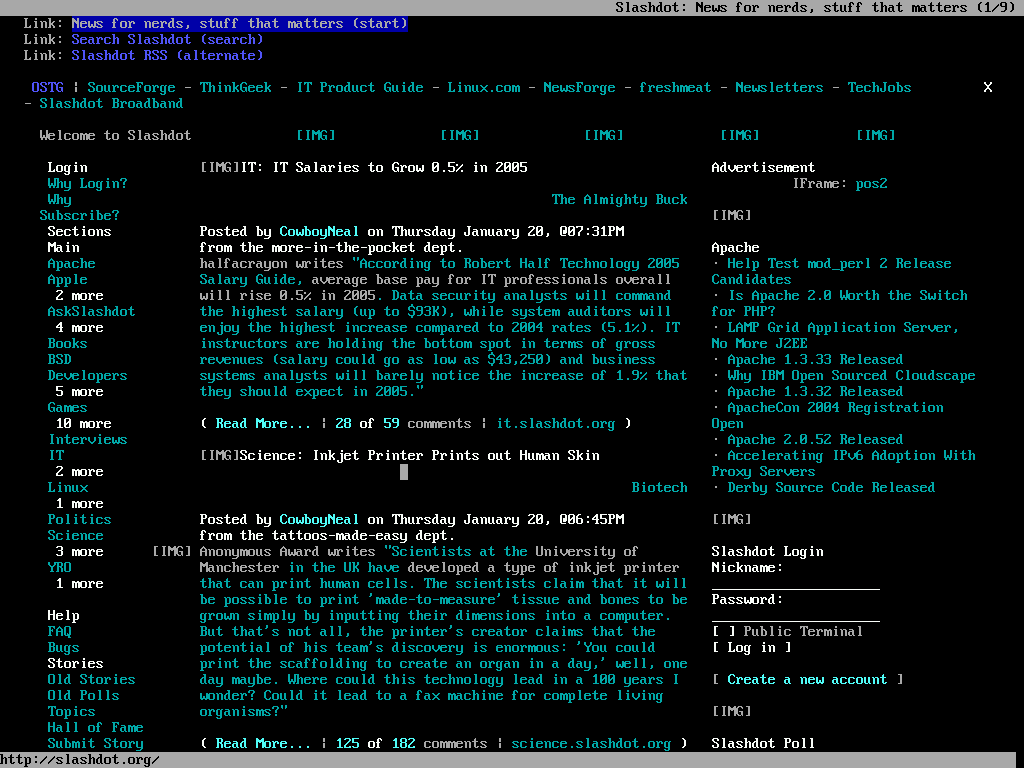Click the Why Login? link
The width and height of the screenshot is (1024, 768).
click(88, 184)
